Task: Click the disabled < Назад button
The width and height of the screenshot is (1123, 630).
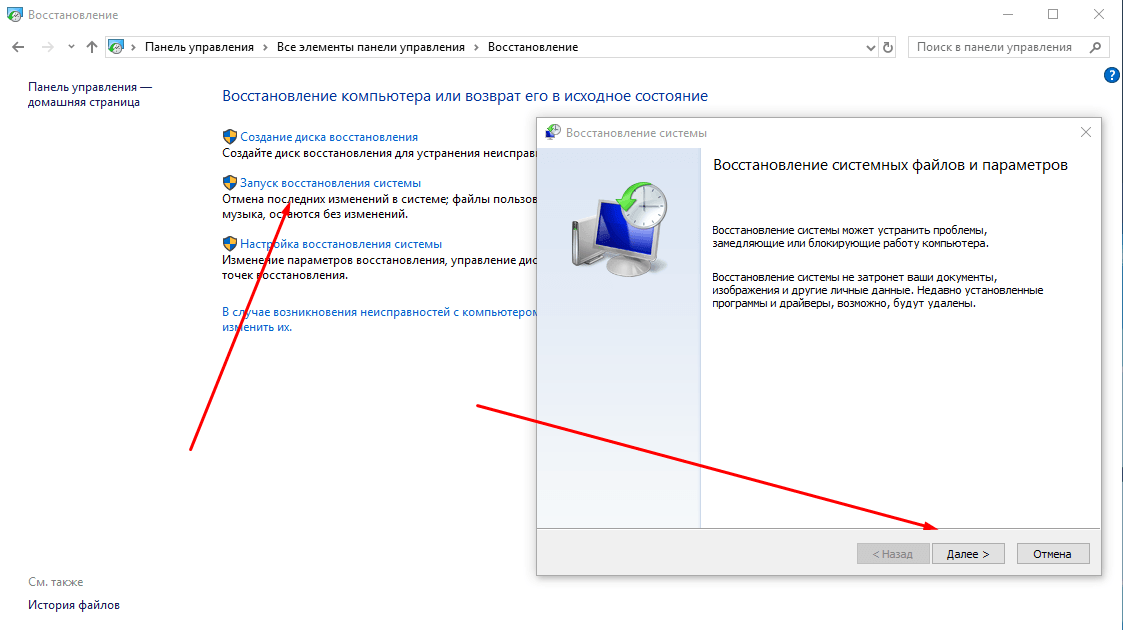Action: coord(892,554)
